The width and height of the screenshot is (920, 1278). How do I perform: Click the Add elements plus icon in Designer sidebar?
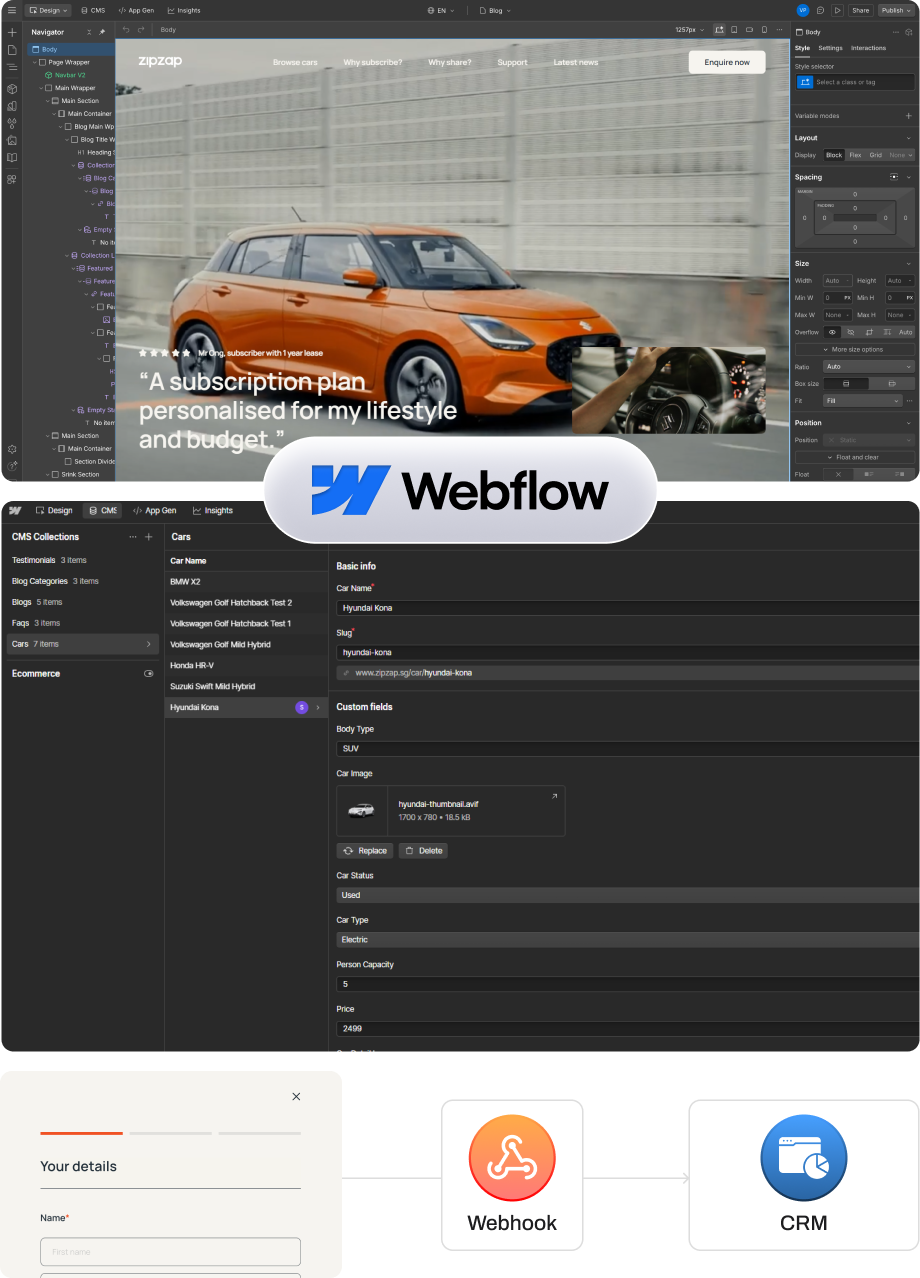pyautogui.click(x=12, y=32)
